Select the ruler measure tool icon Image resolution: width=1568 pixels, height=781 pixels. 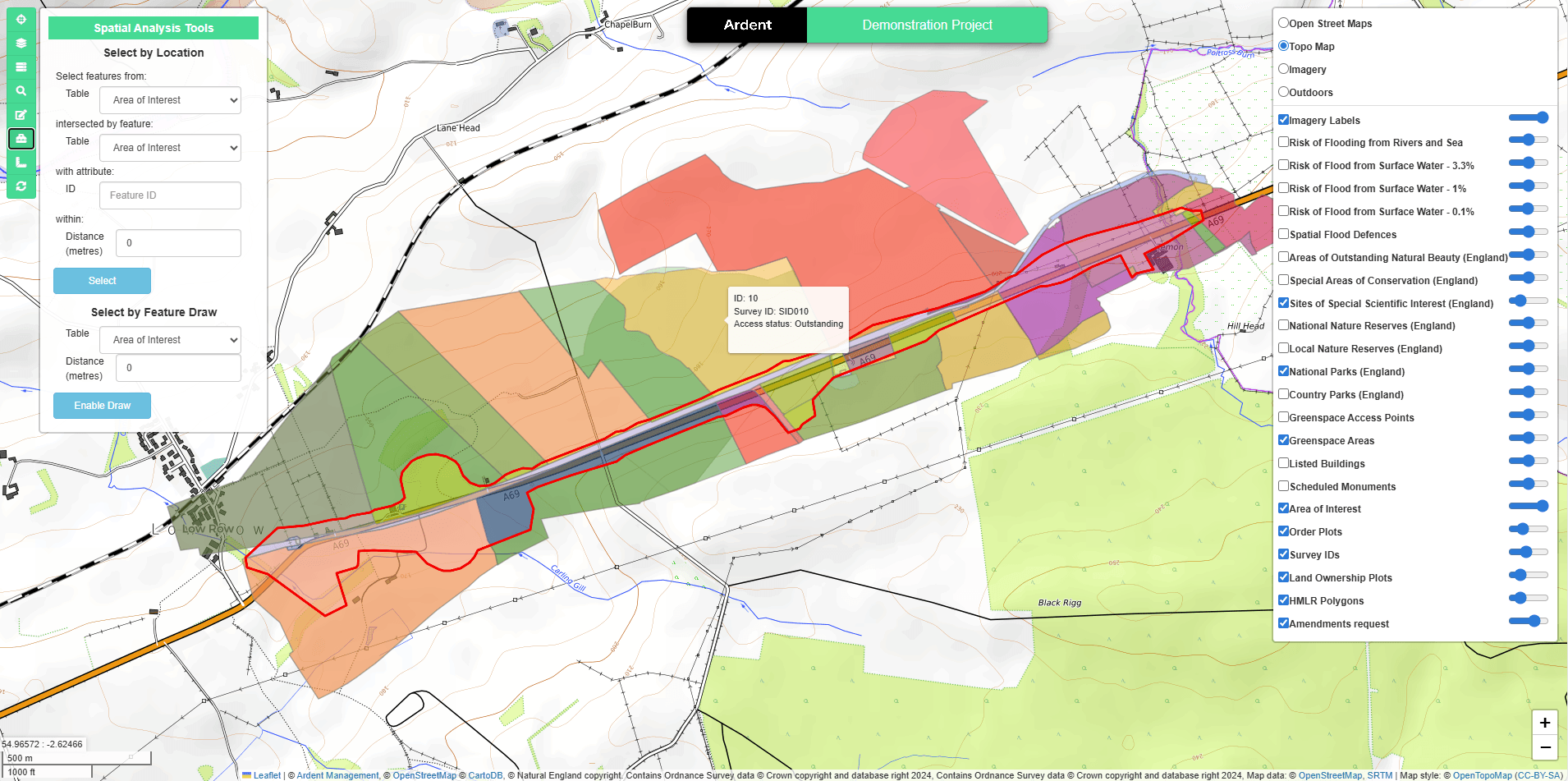coord(21,163)
